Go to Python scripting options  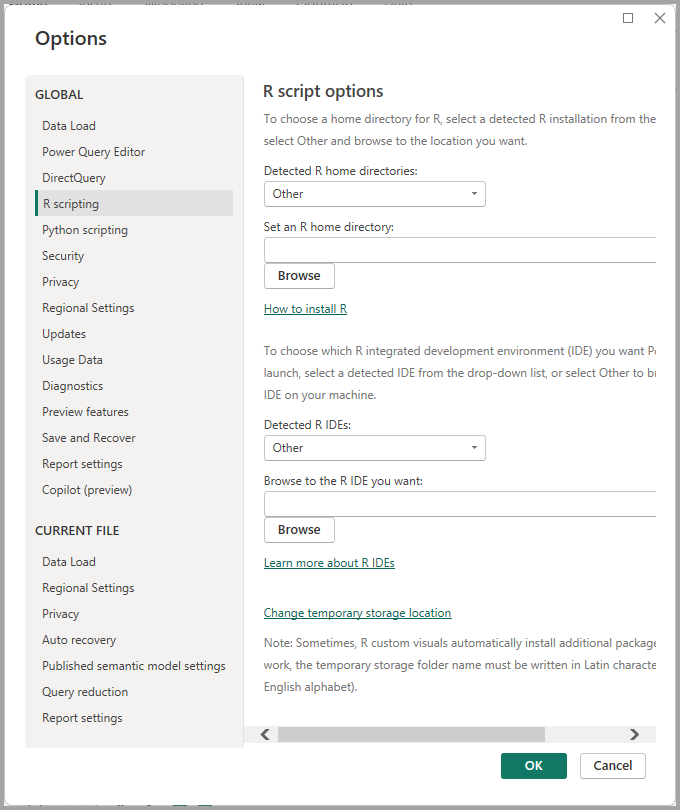tap(85, 230)
